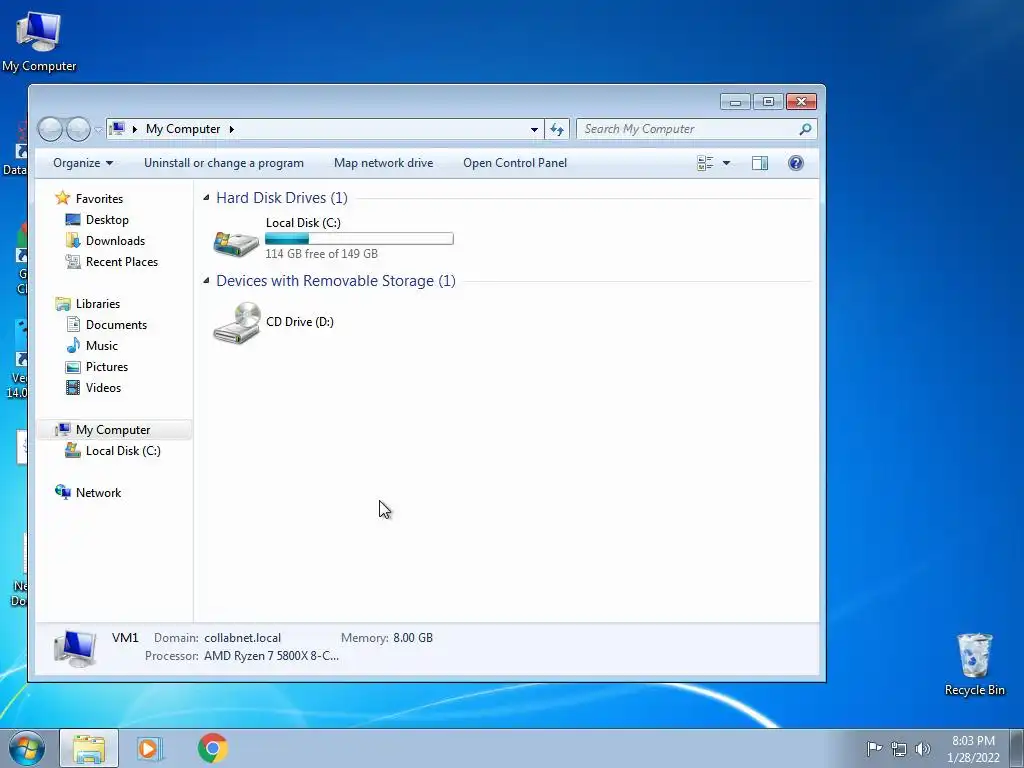The image size is (1024, 768).
Task: Launch Windows Media Player from taskbar
Action: [x=149, y=748]
